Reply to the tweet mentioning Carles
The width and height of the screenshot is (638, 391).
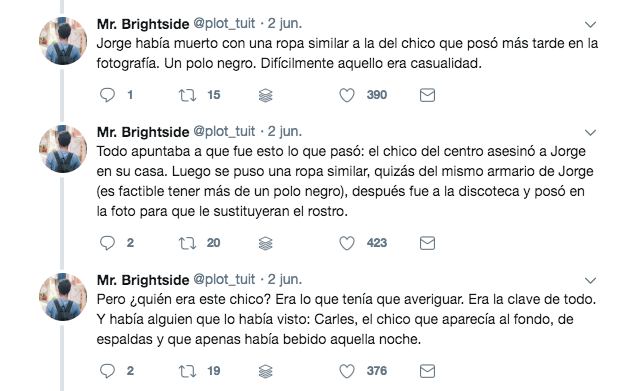click(107, 371)
